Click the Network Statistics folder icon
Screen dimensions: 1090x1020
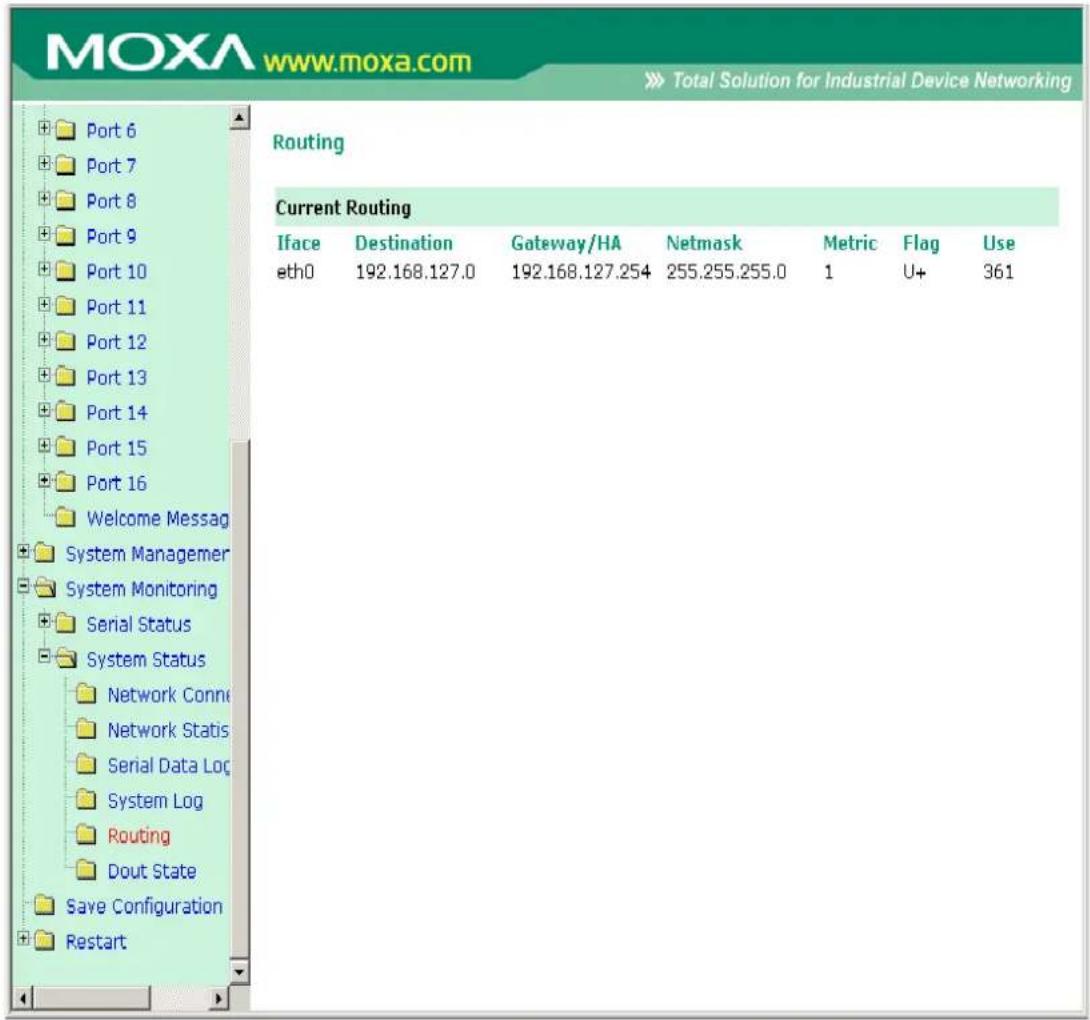click(86, 730)
